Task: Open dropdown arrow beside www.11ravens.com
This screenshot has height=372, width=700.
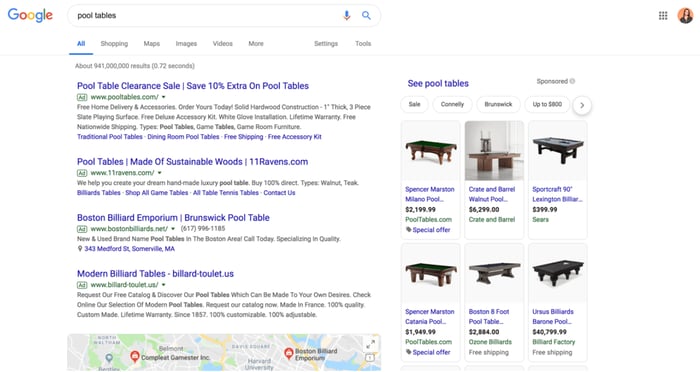Action: point(159,173)
